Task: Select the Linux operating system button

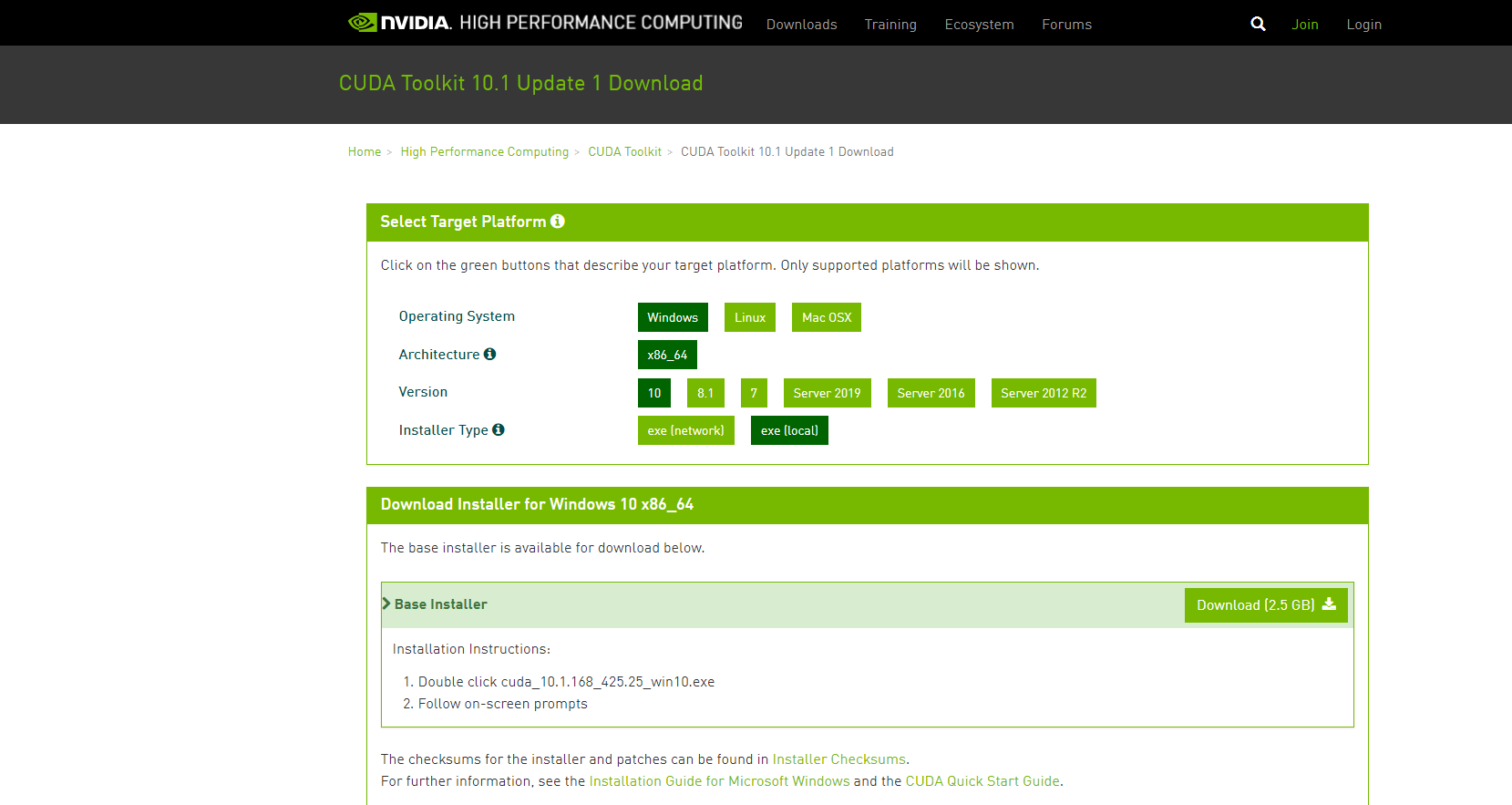Action: pyautogui.click(x=750, y=317)
